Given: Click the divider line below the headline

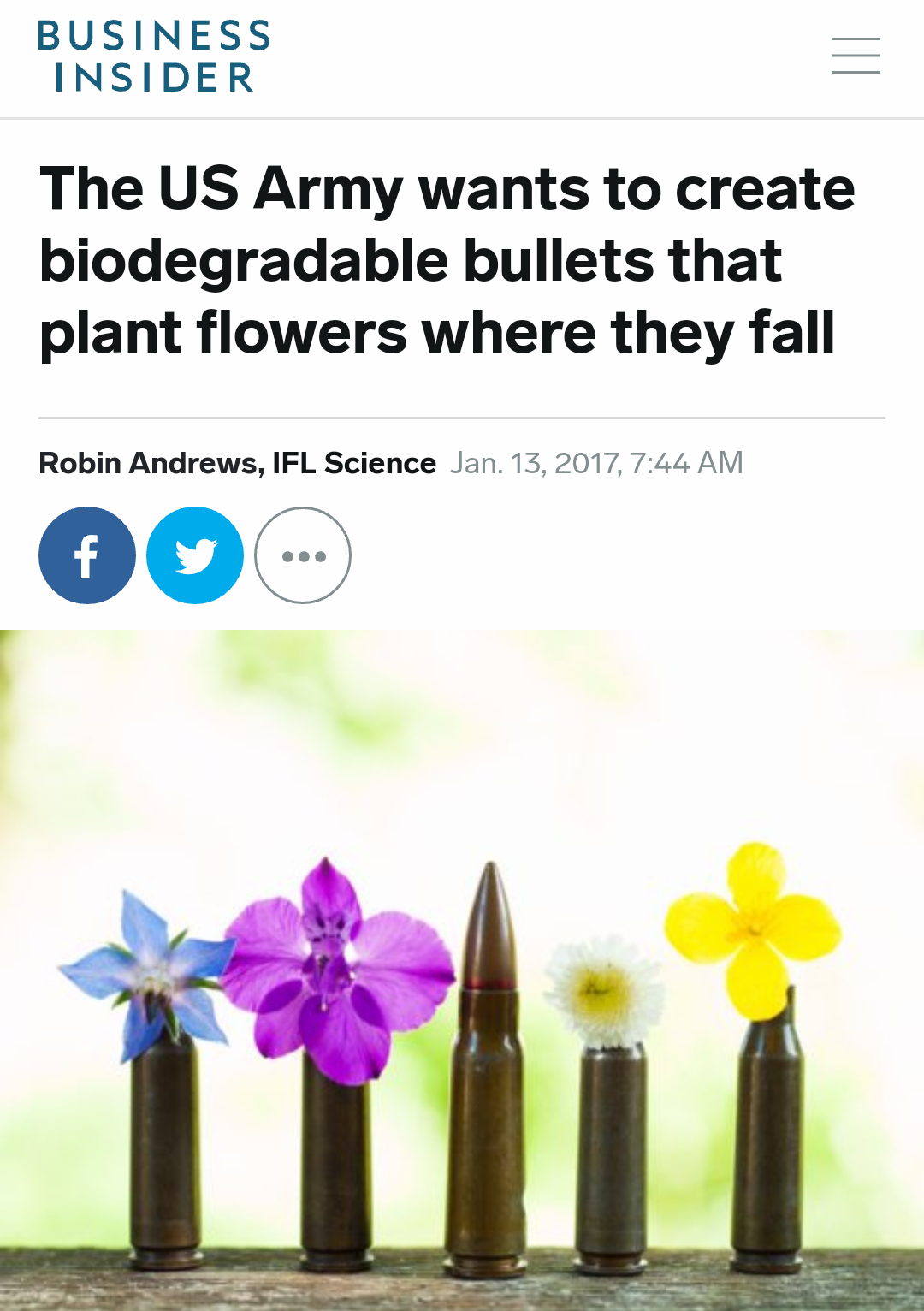Looking at the screenshot, I should [x=462, y=418].
